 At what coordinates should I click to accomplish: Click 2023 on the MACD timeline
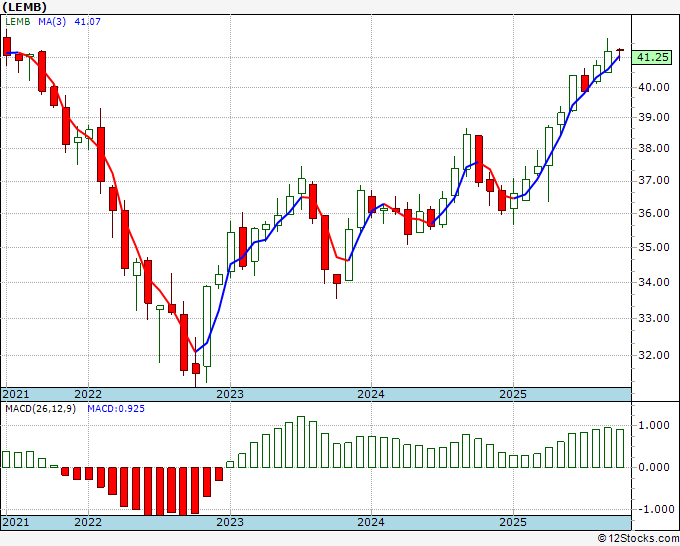pyautogui.click(x=230, y=522)
